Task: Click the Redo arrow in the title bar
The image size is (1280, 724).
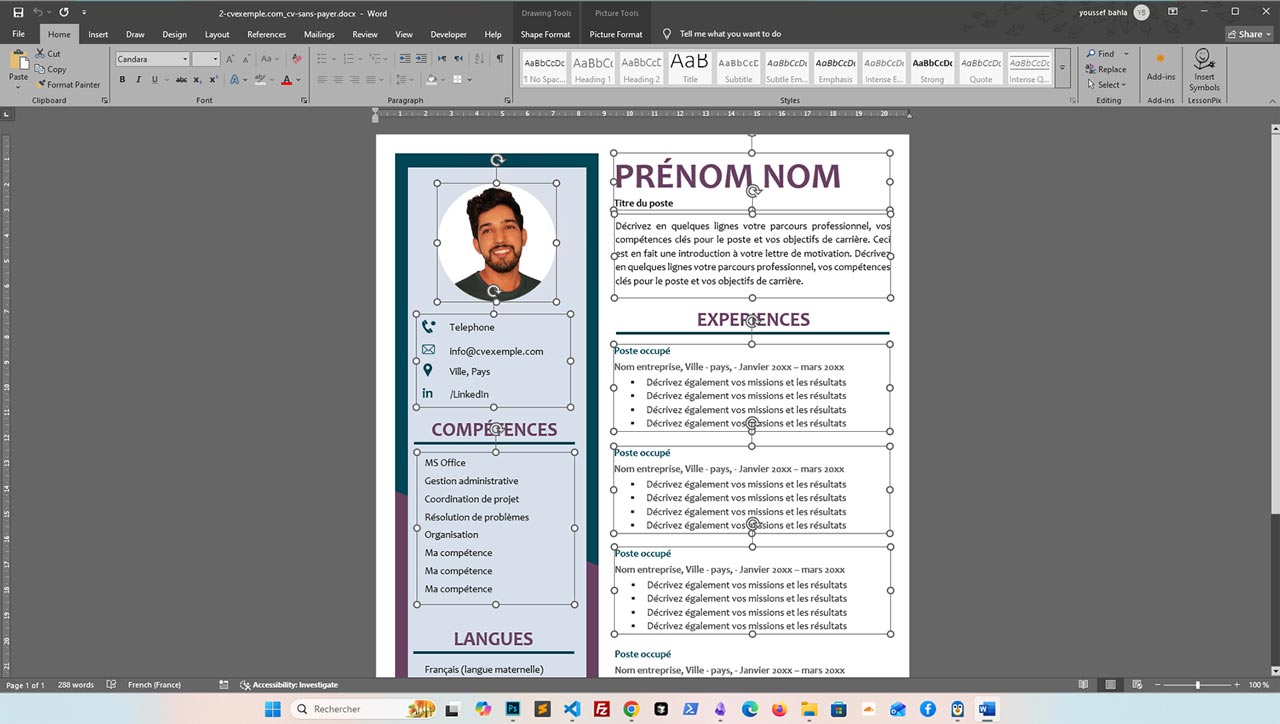Action: pos(63,12)
